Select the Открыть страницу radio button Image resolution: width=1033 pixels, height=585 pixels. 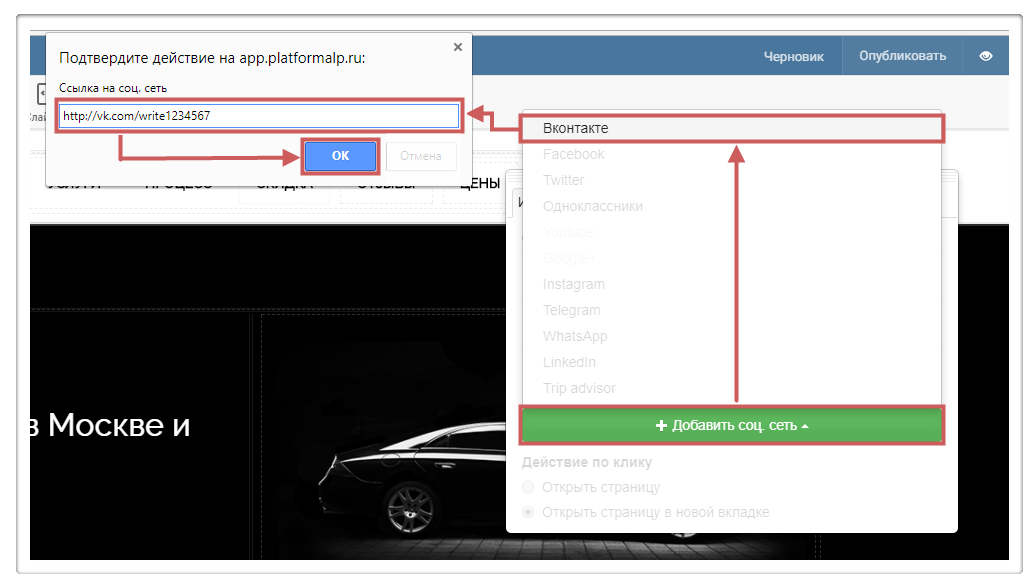pyautogui.click(x=528, y=487)
